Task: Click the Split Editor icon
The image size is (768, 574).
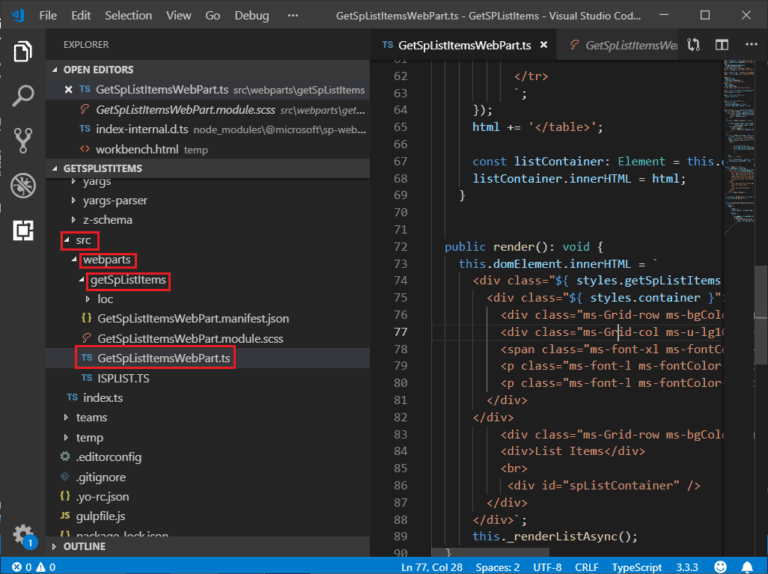Action: tap(721, 45)
